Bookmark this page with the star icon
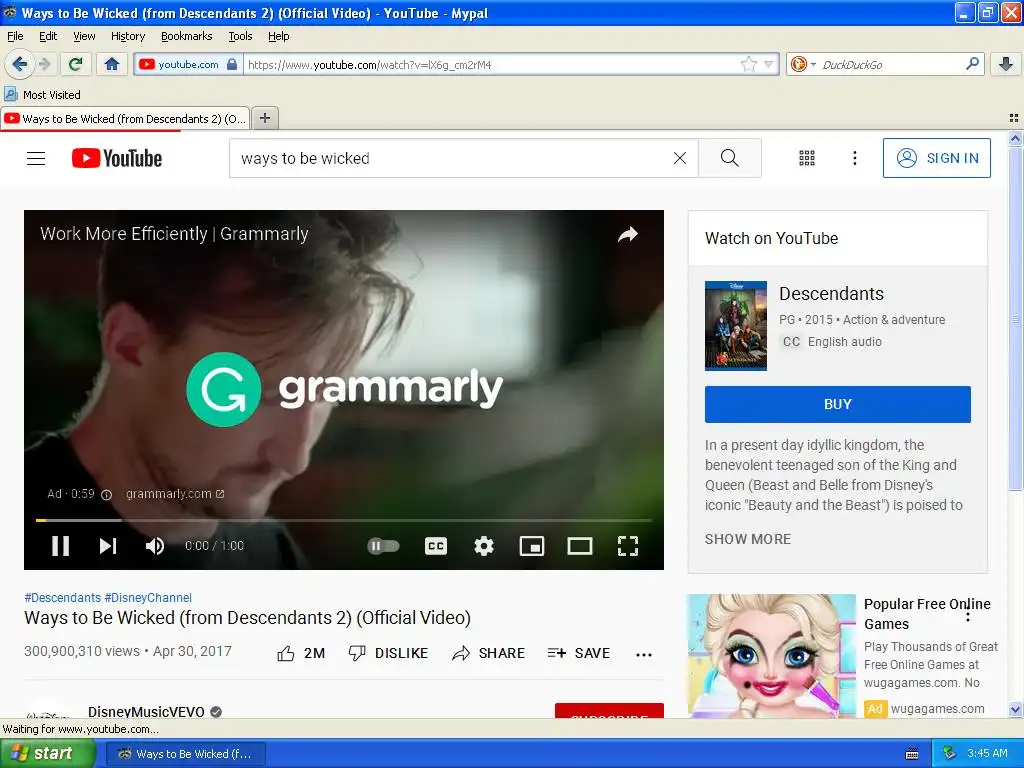 [748, 64]
